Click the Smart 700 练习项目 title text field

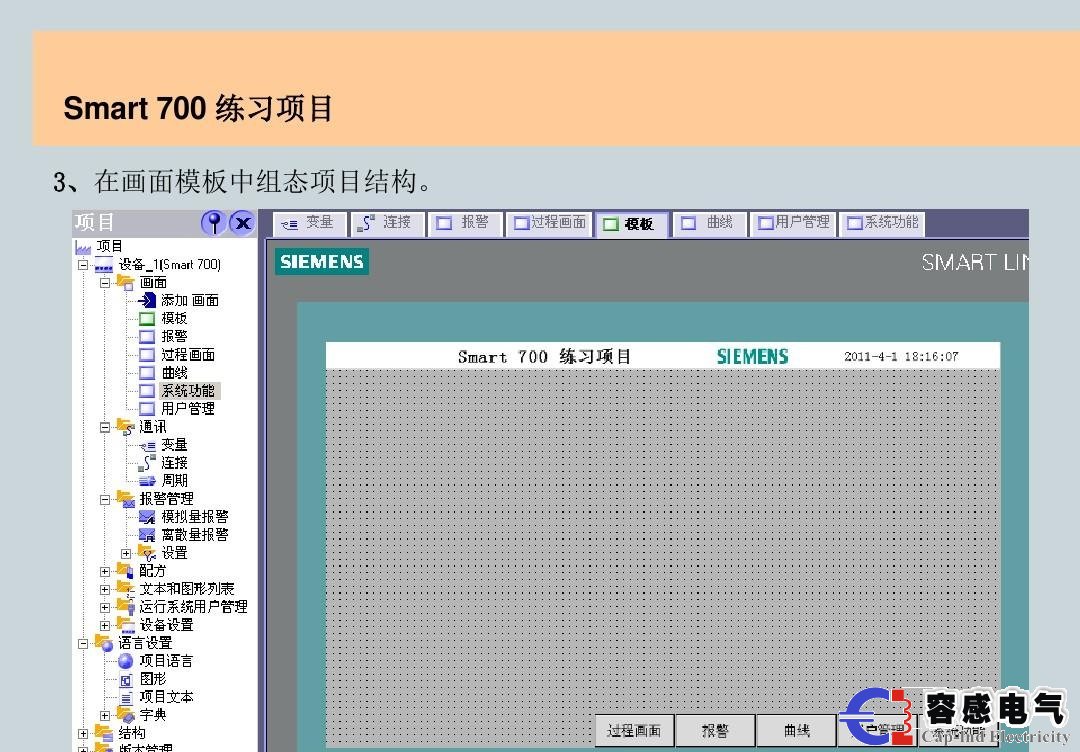point(544,357)
